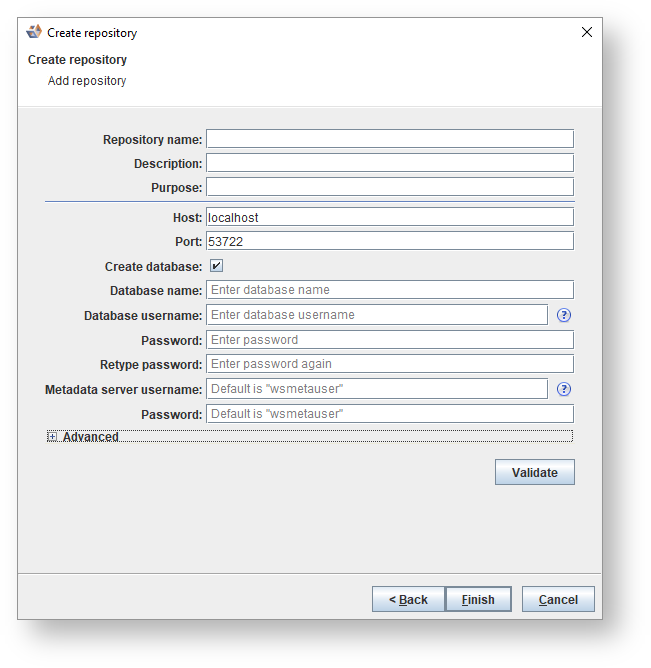651x668 pixels.
Task: Select the Purpose input field
Action: coord(390,187)
